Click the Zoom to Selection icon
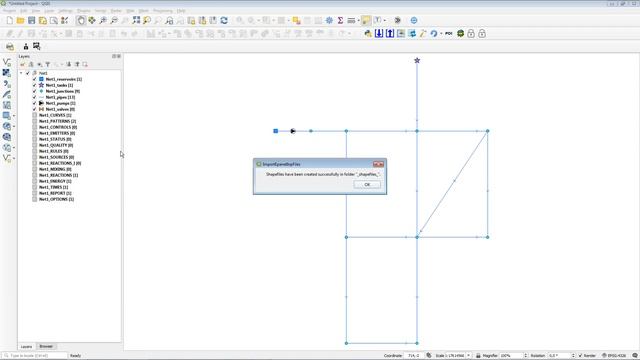 [x=147, y=20]
